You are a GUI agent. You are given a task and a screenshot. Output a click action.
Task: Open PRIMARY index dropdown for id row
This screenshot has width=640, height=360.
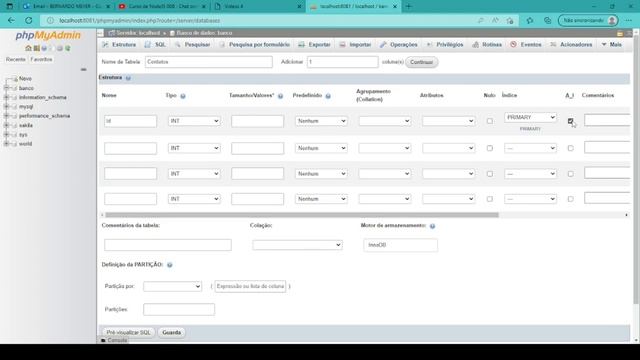point(530,118)
